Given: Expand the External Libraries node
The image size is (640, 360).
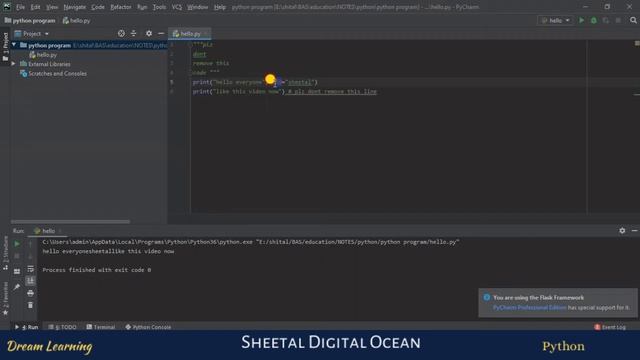Looking at the screenshot, I should pos(14,64).
